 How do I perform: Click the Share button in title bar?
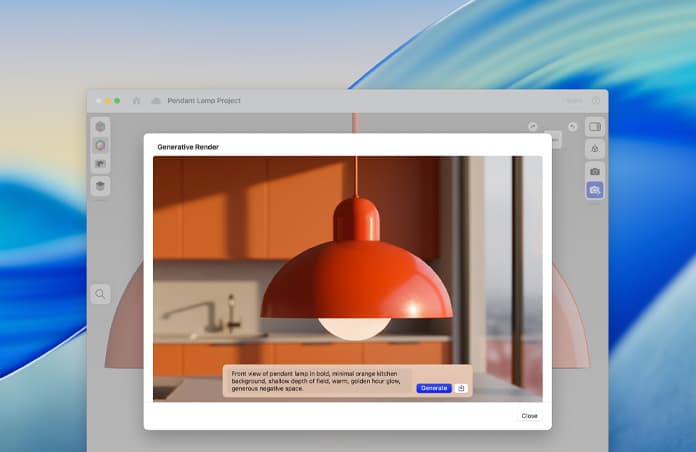pyautogui.click(x=574, y=101)
